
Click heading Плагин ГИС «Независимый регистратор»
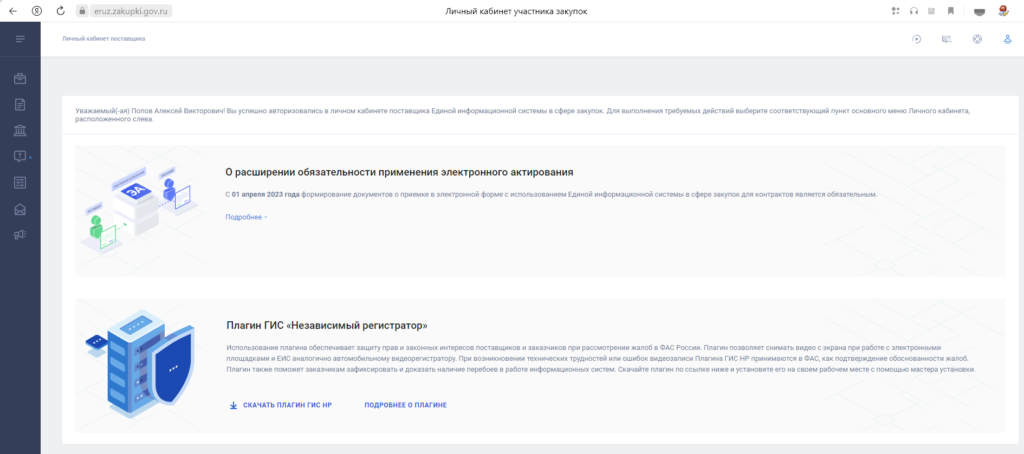327,325
